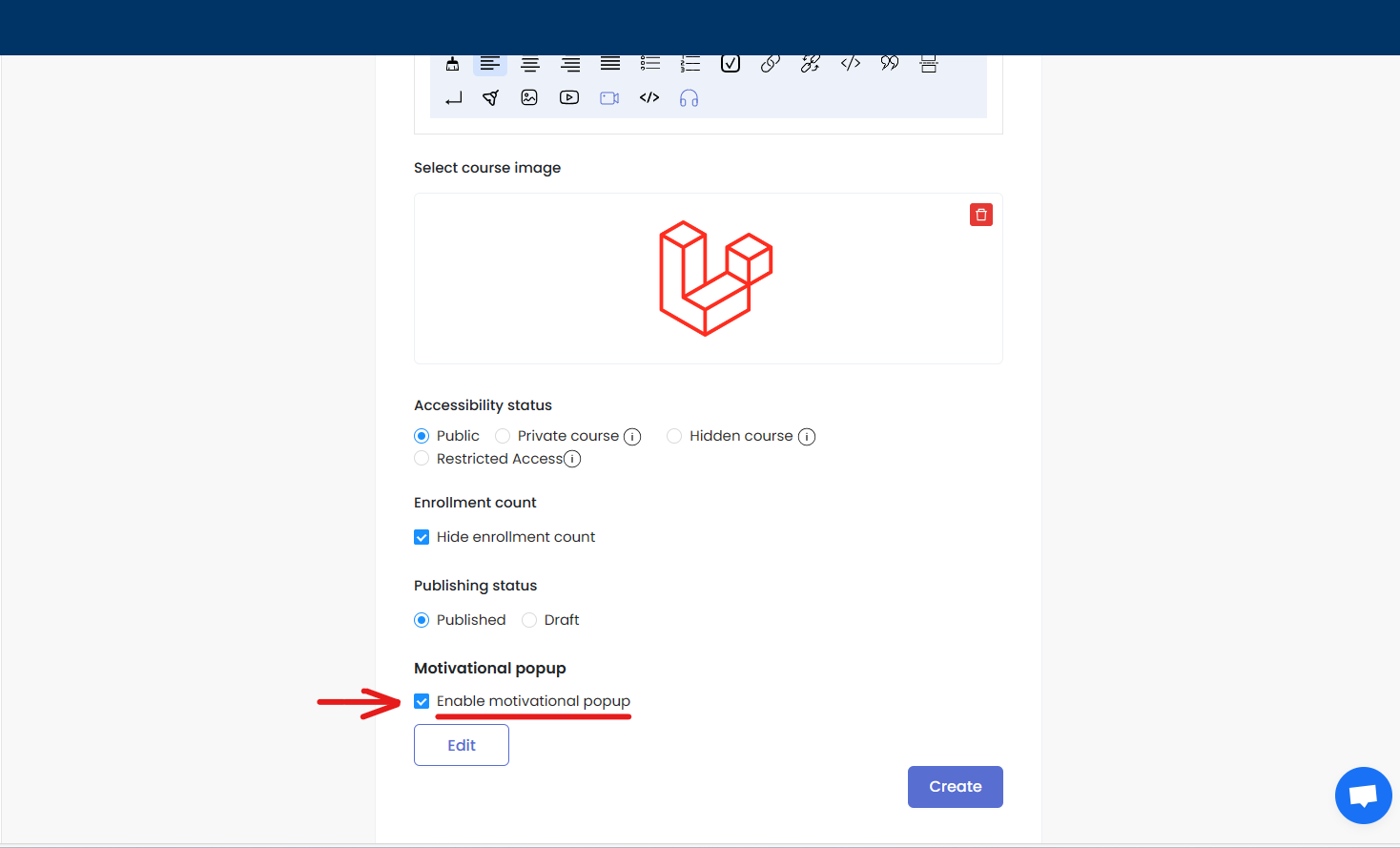The width and height of the screenshot is (1400, 848).
Task: Embed a video with the play icon
Action: coord(569,97)
